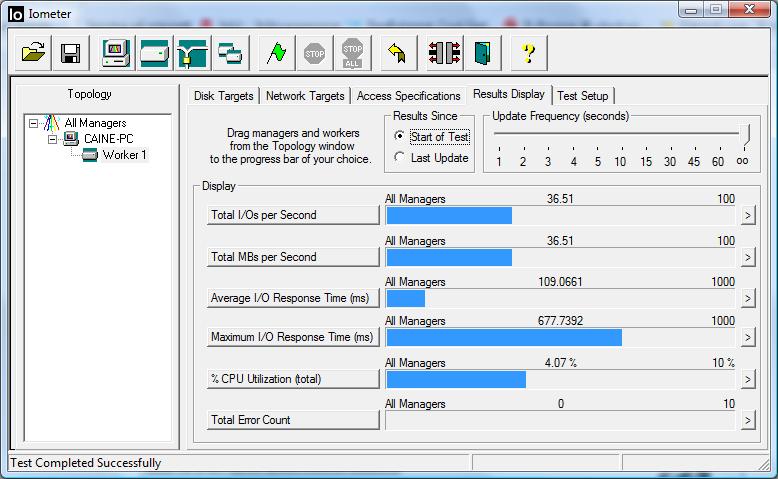Click the Update Frequency slider thumb
This screenshot has width=778, height=479.
pyautogui.click(x=744, y=135)
